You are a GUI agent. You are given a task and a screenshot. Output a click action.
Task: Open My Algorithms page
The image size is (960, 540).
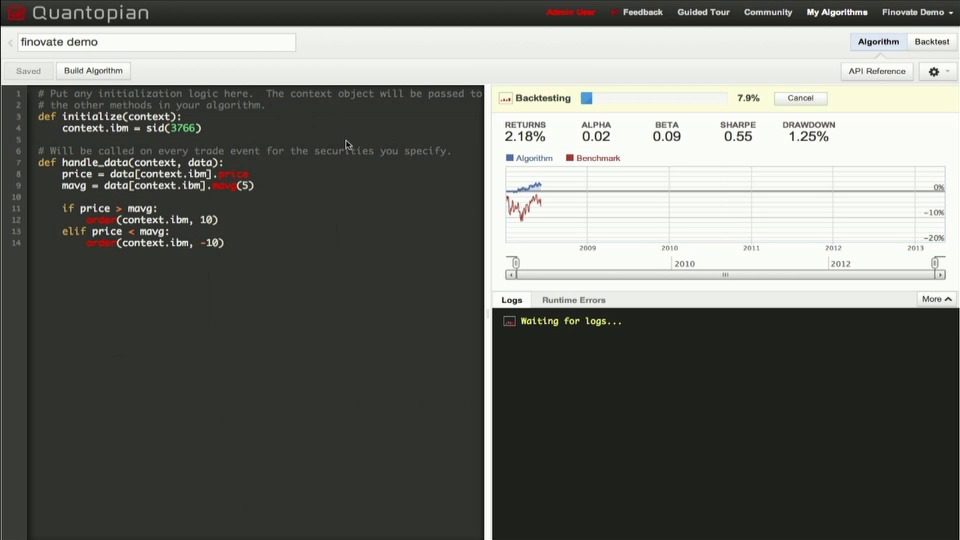(x=837, y=12)
